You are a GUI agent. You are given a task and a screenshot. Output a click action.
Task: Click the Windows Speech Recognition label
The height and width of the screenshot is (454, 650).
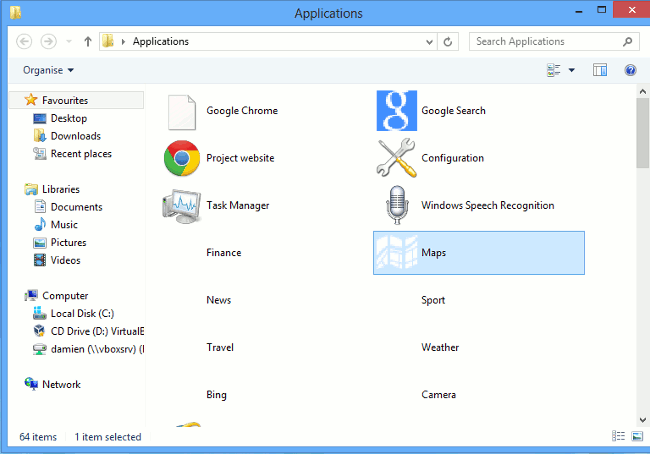point(488,205)
